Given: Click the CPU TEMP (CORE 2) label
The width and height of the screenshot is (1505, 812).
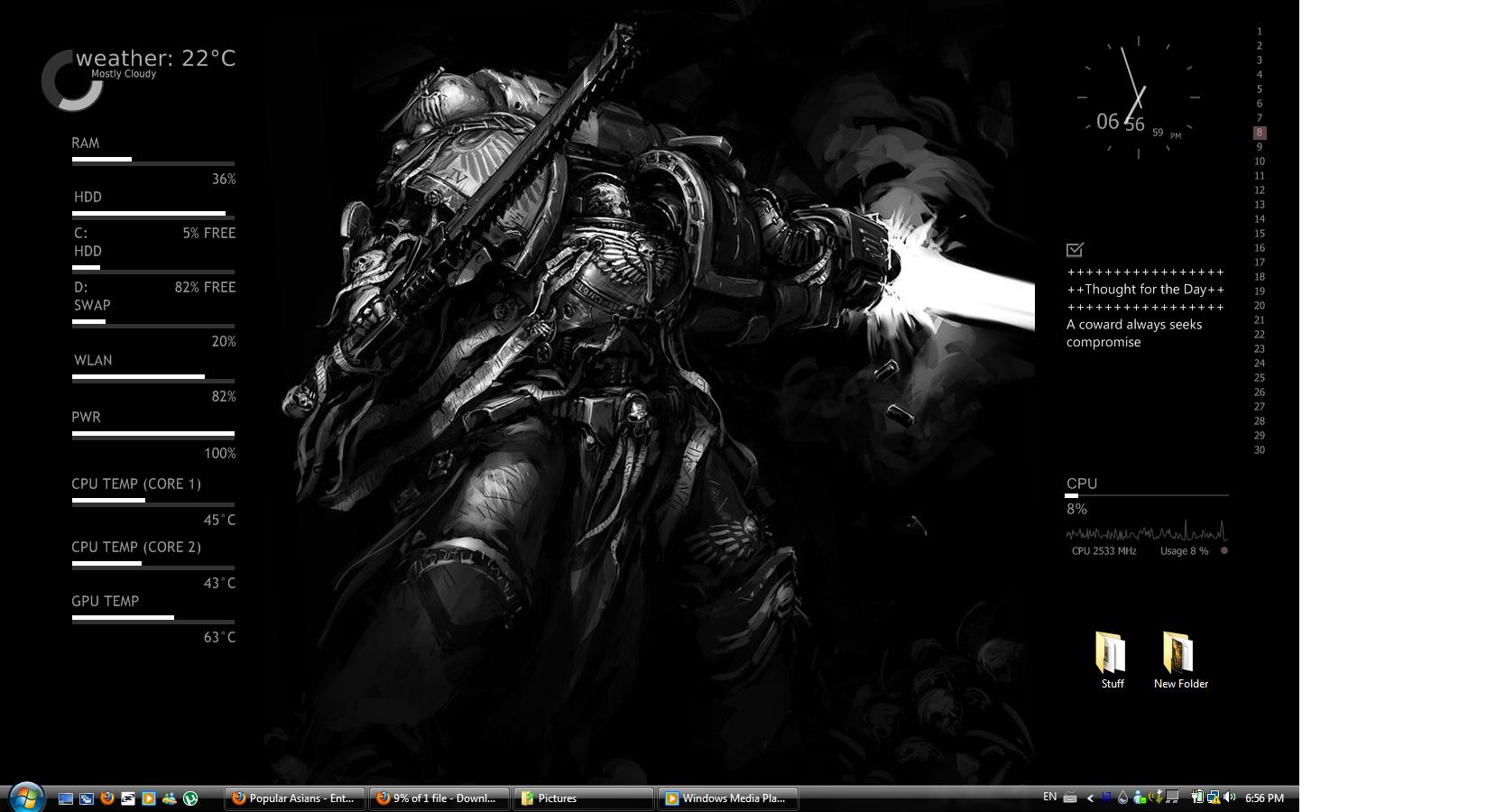Looking at the screenshot, I should (136, 547).
